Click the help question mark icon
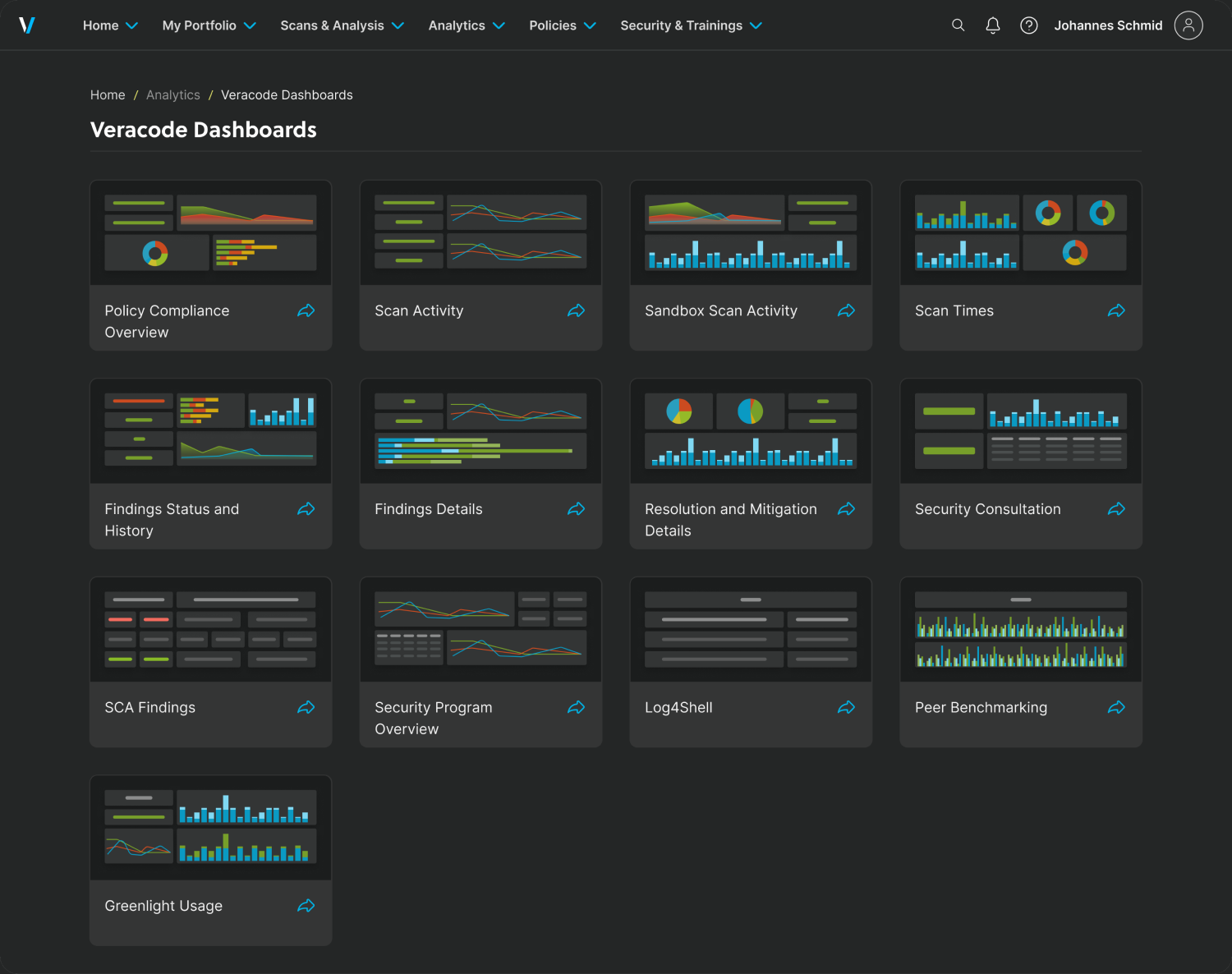 click(1028, 25)
